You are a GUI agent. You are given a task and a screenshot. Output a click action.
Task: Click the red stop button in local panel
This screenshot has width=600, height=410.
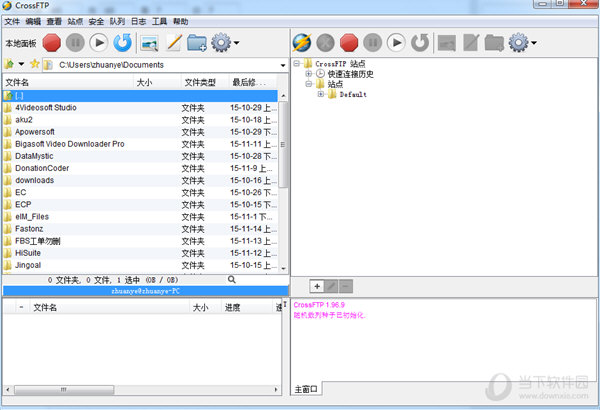tap(52, 42)
